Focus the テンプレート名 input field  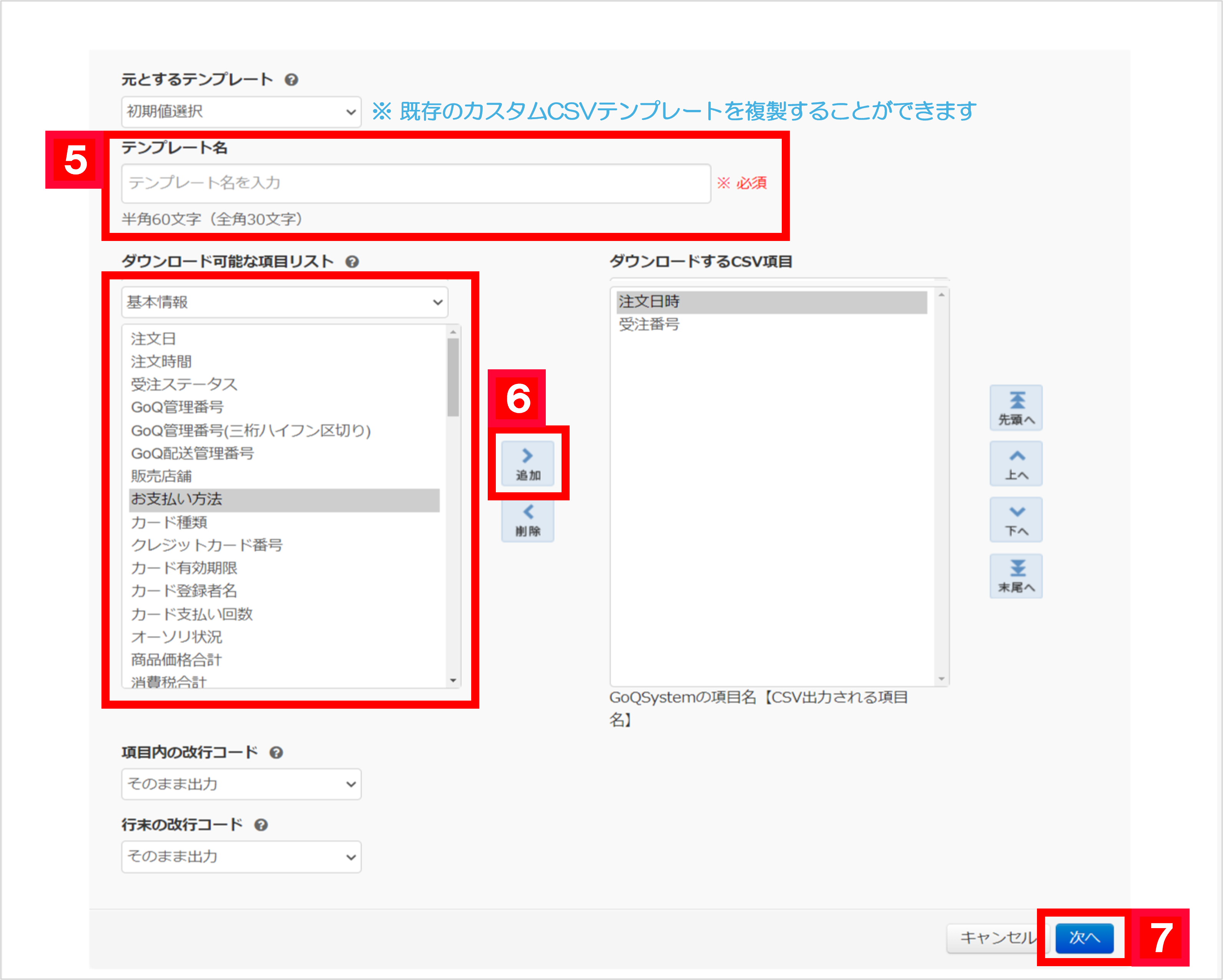click(x=416, y=183)
